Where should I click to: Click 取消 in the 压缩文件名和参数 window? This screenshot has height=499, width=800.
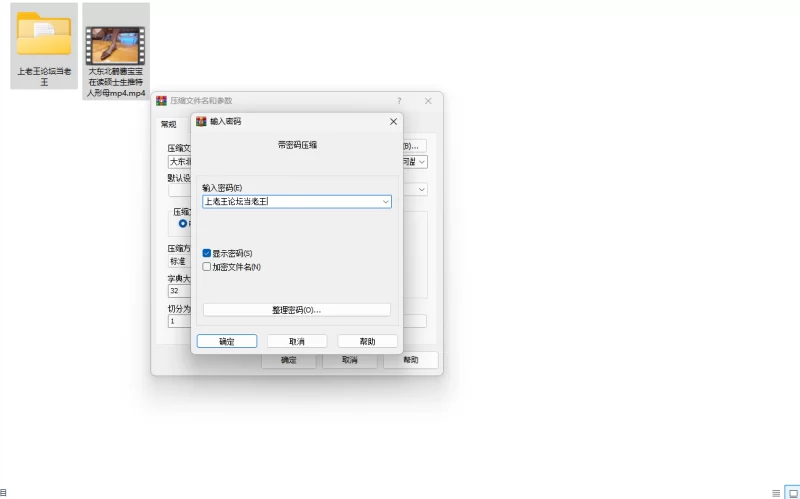pos(349,360)
